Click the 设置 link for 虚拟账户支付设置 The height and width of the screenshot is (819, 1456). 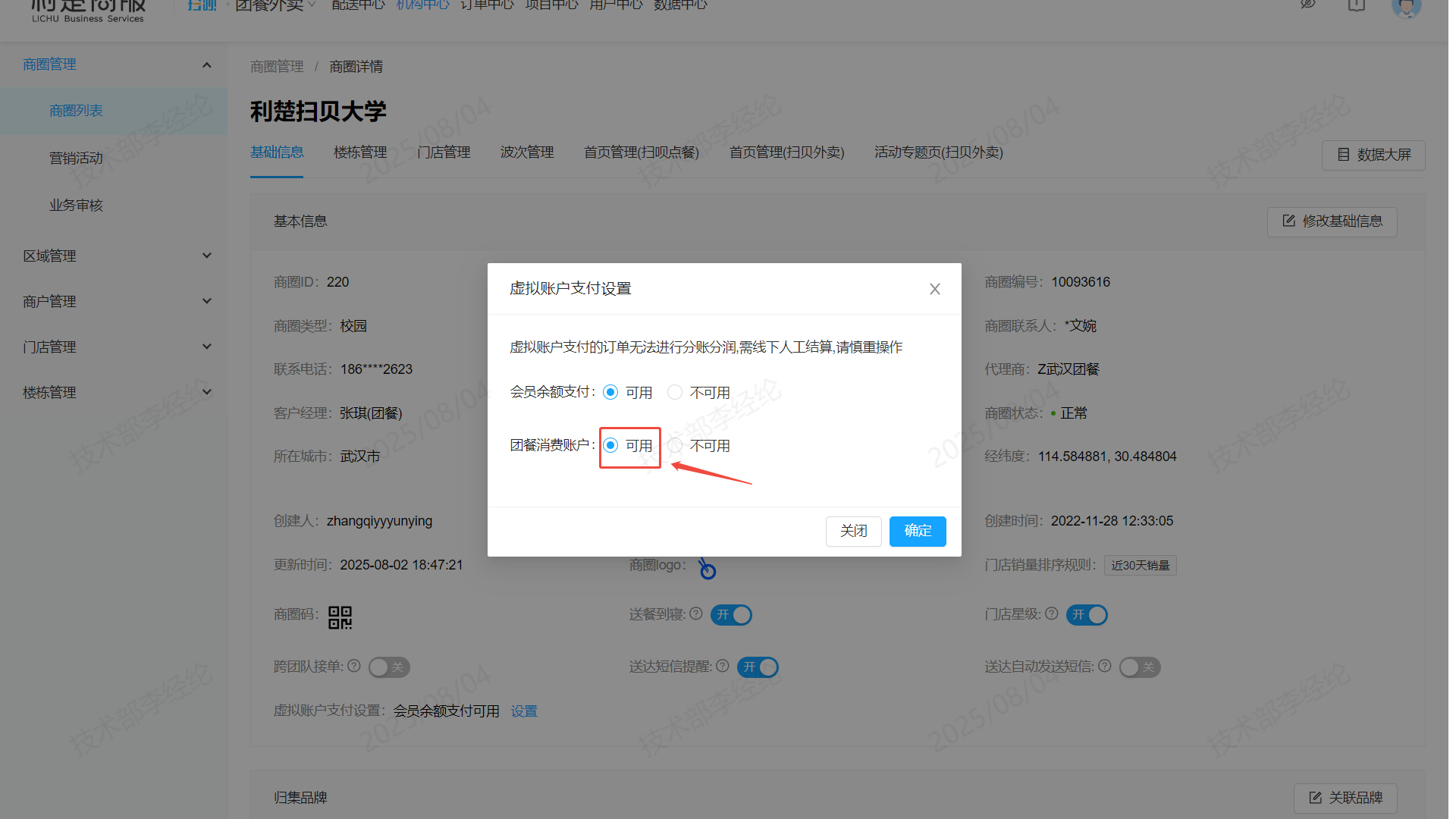(524, 711)
